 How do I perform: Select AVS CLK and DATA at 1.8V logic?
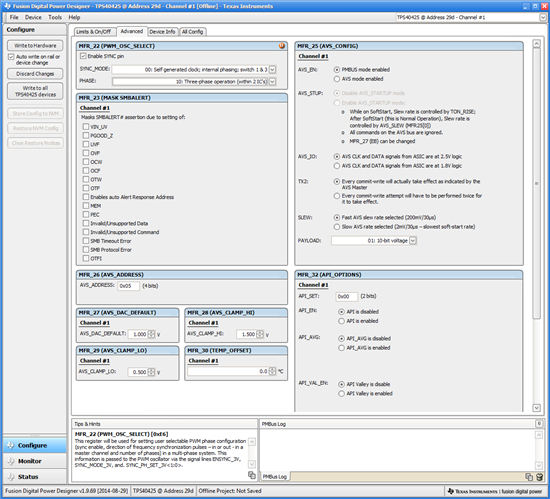click(337, 166)
